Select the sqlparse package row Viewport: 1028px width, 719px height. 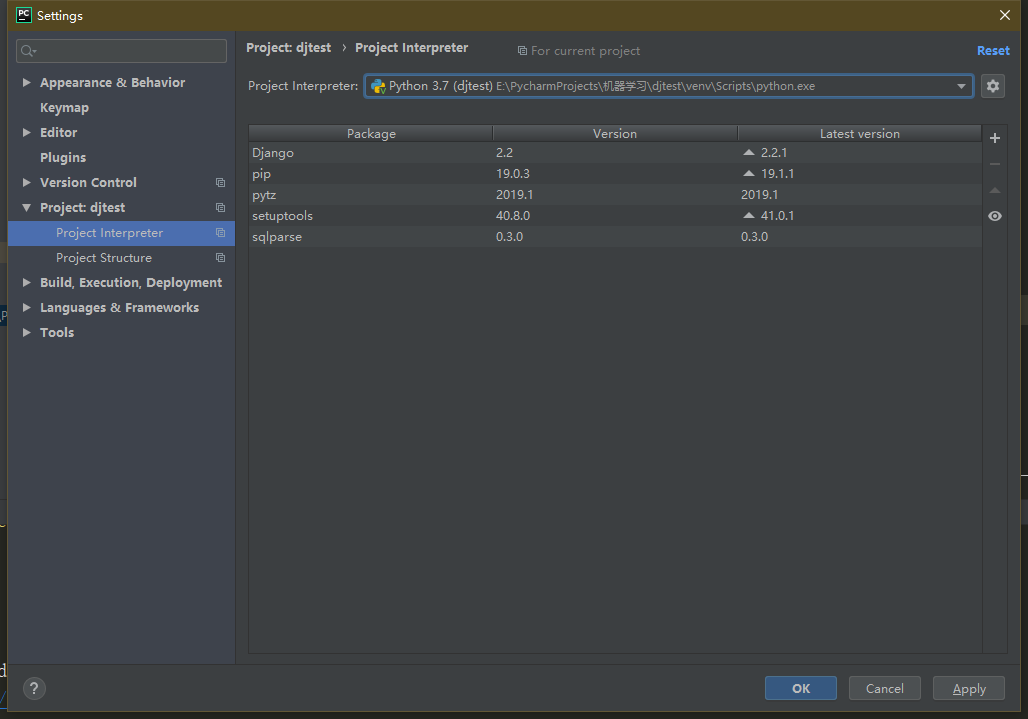[615, 237]
